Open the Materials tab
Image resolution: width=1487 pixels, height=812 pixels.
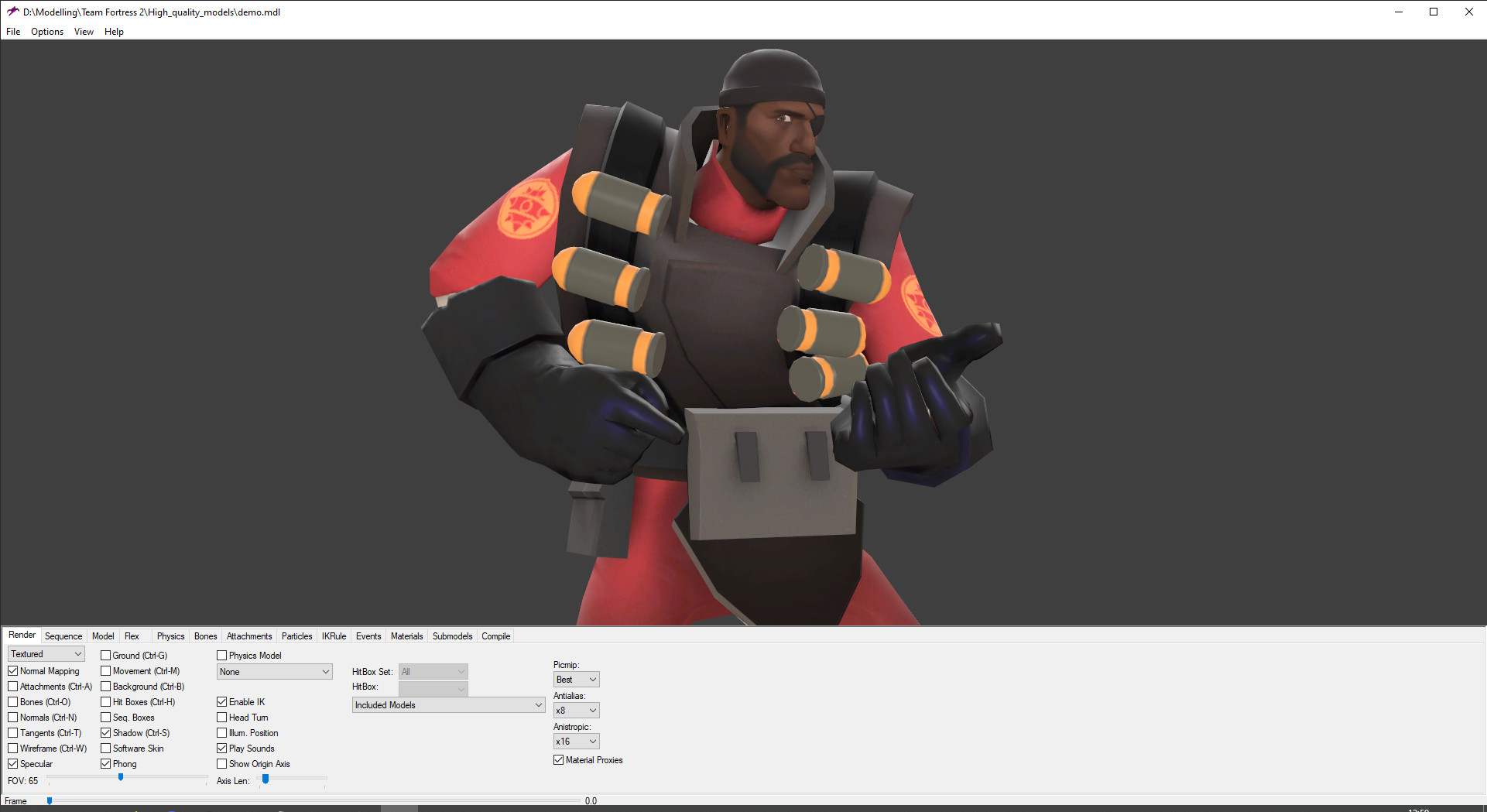[x=406, y=636]
